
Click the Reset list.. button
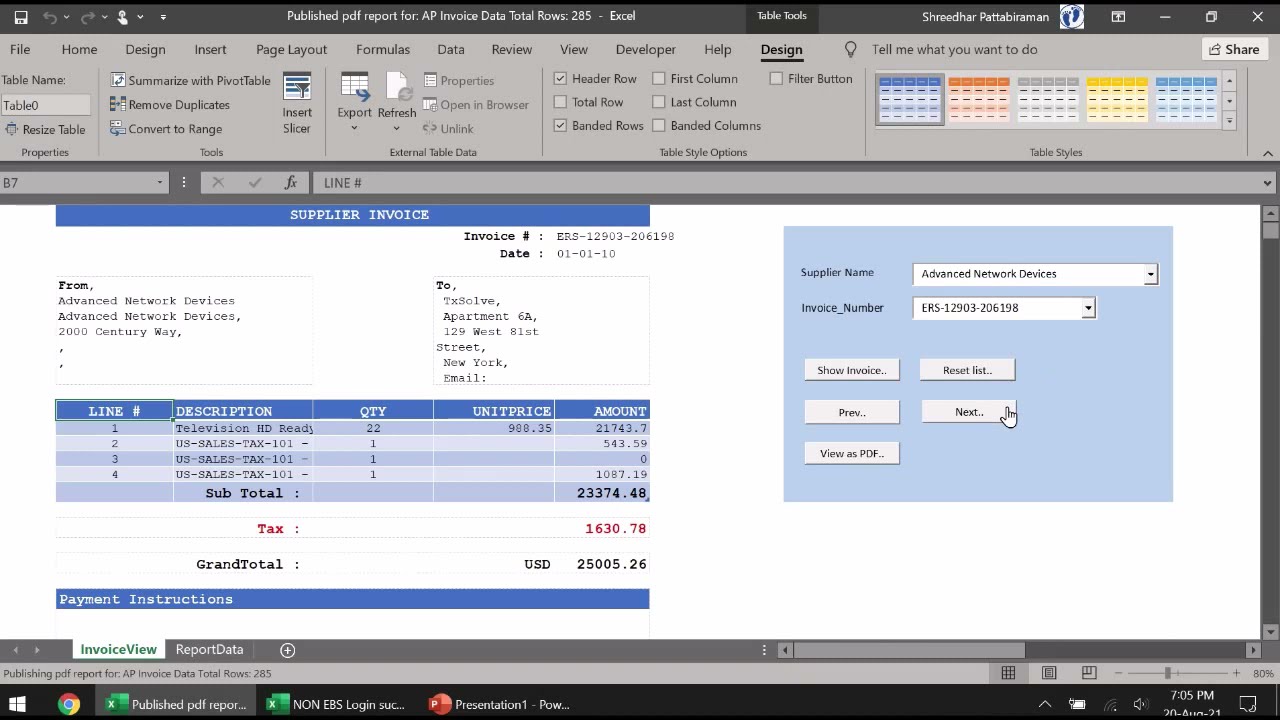tap(967, 371)
